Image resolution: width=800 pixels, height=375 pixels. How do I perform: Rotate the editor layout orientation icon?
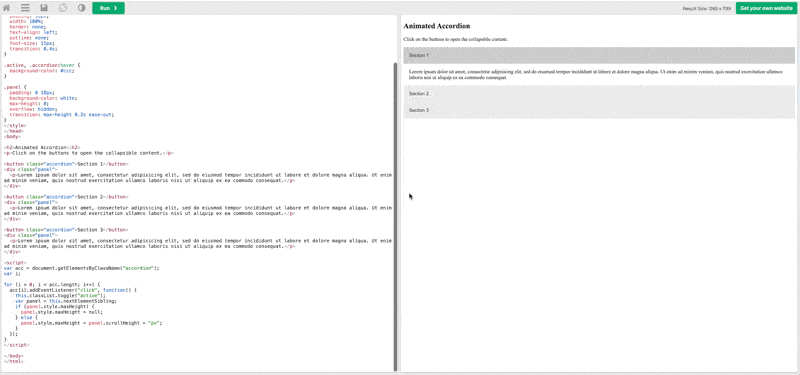coord(62,8)
